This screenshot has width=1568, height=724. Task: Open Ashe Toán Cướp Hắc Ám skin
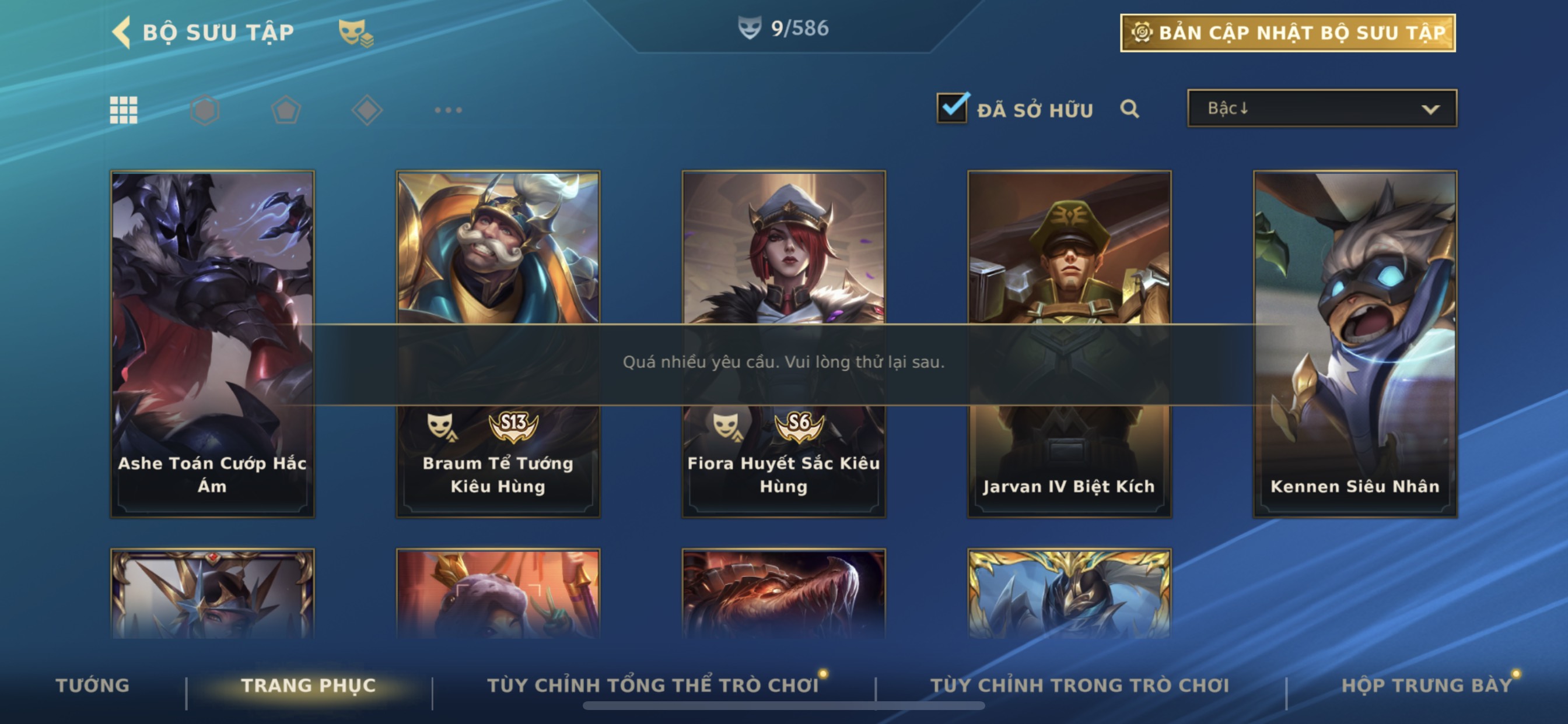point(212,345)
